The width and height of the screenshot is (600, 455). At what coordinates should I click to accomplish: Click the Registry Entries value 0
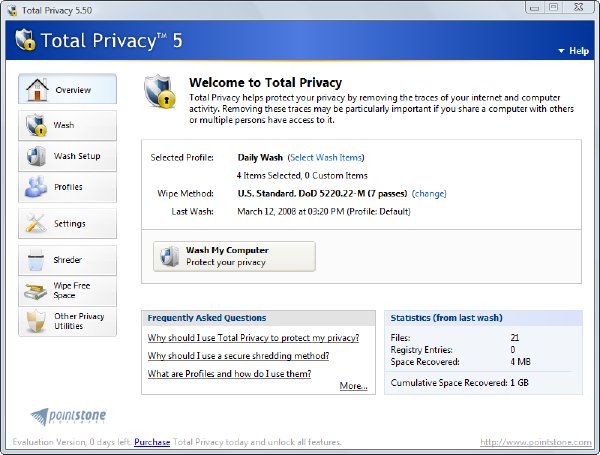513,350
